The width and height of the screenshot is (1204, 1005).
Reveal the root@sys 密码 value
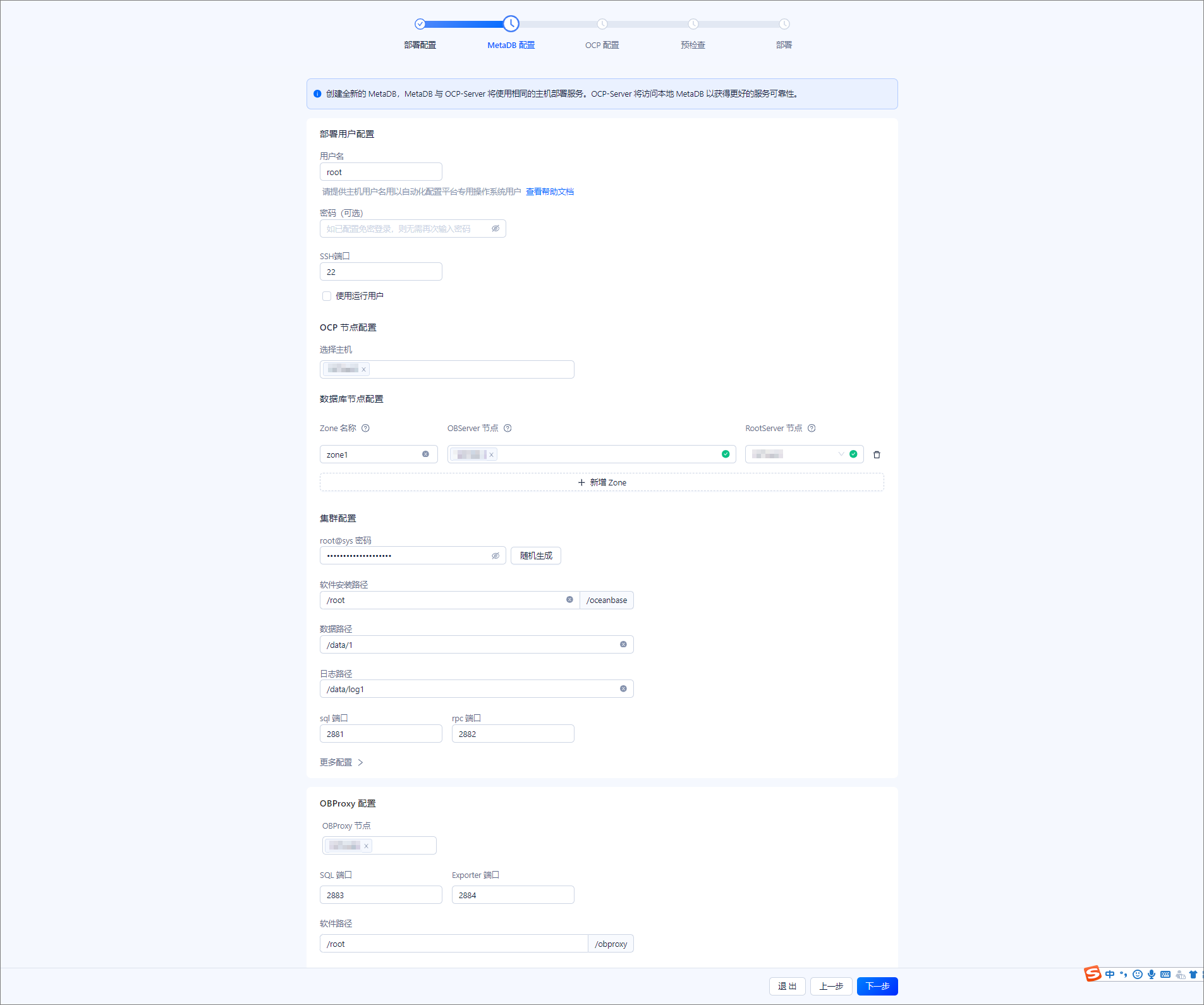click(496, 556)
